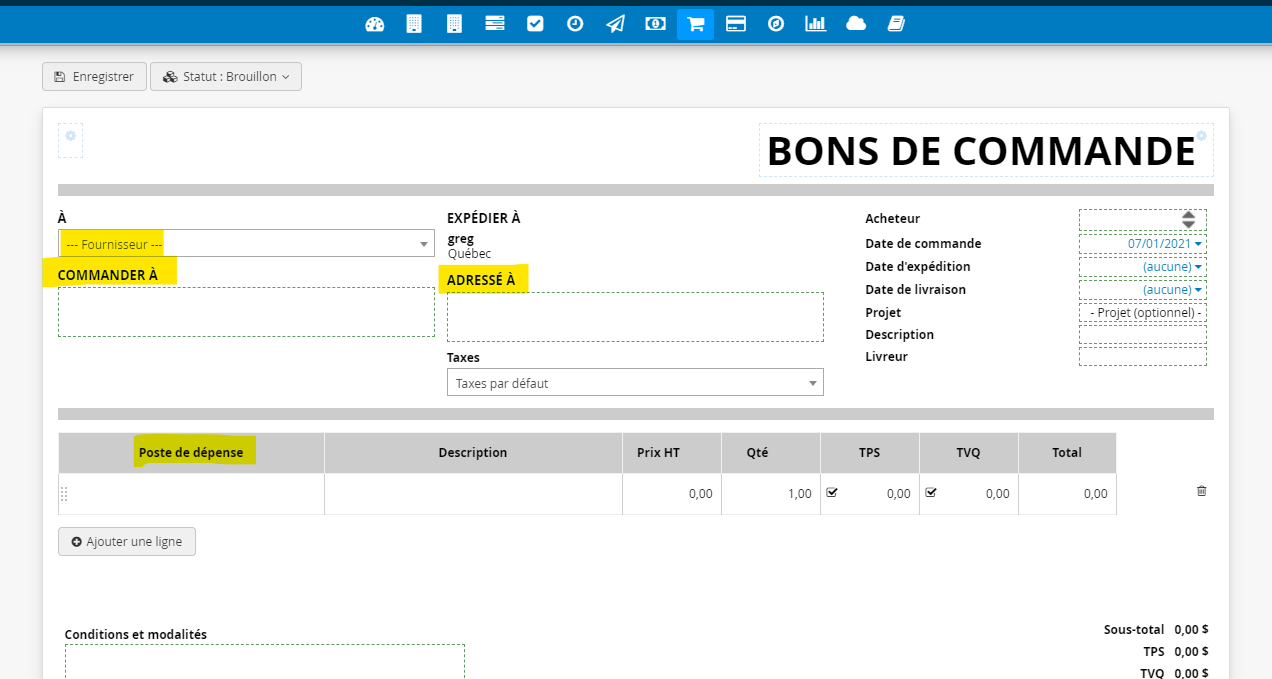Viewport: 1272px width, 679px height.
Task: Open the banknote money icon in toolbar
Action: 655,23
